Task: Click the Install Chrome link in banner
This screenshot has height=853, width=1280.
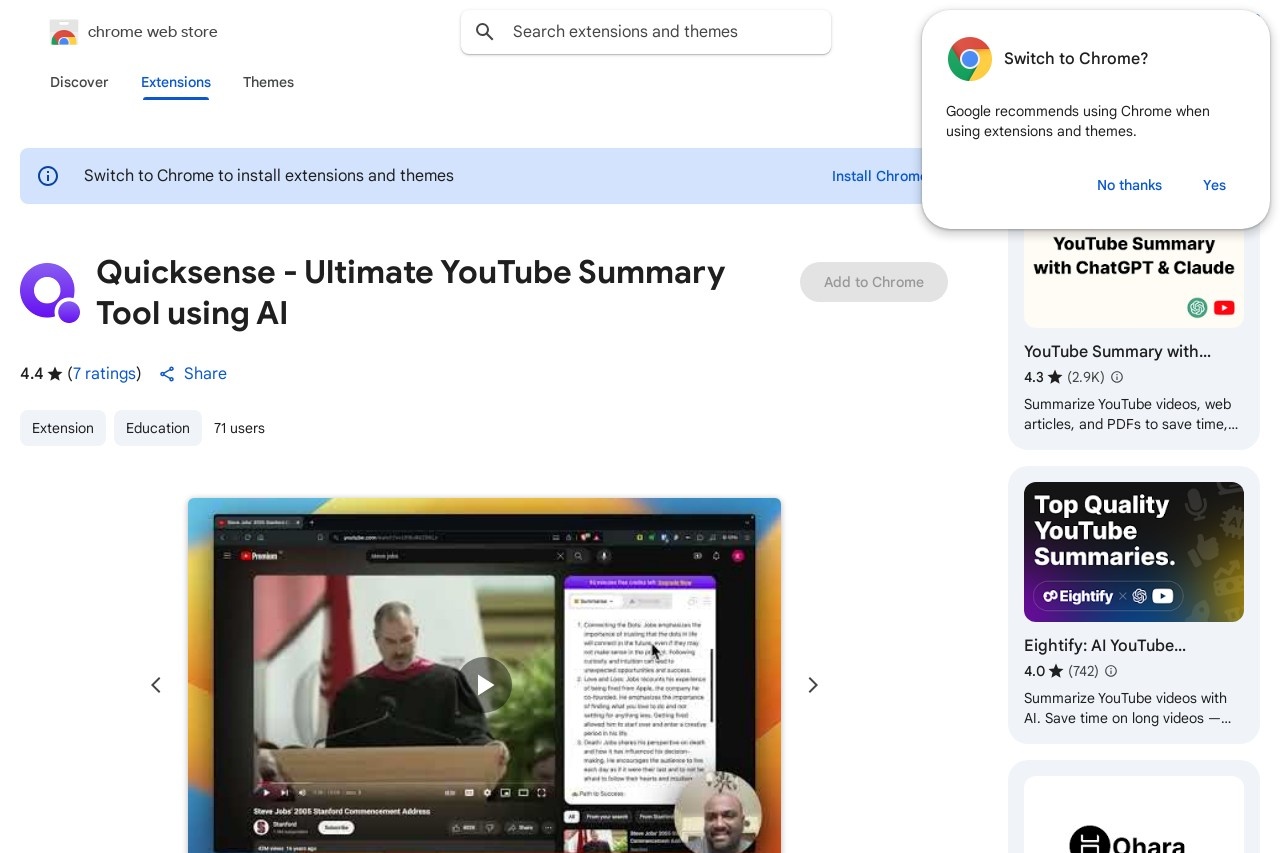Action: tap(876, 176)
